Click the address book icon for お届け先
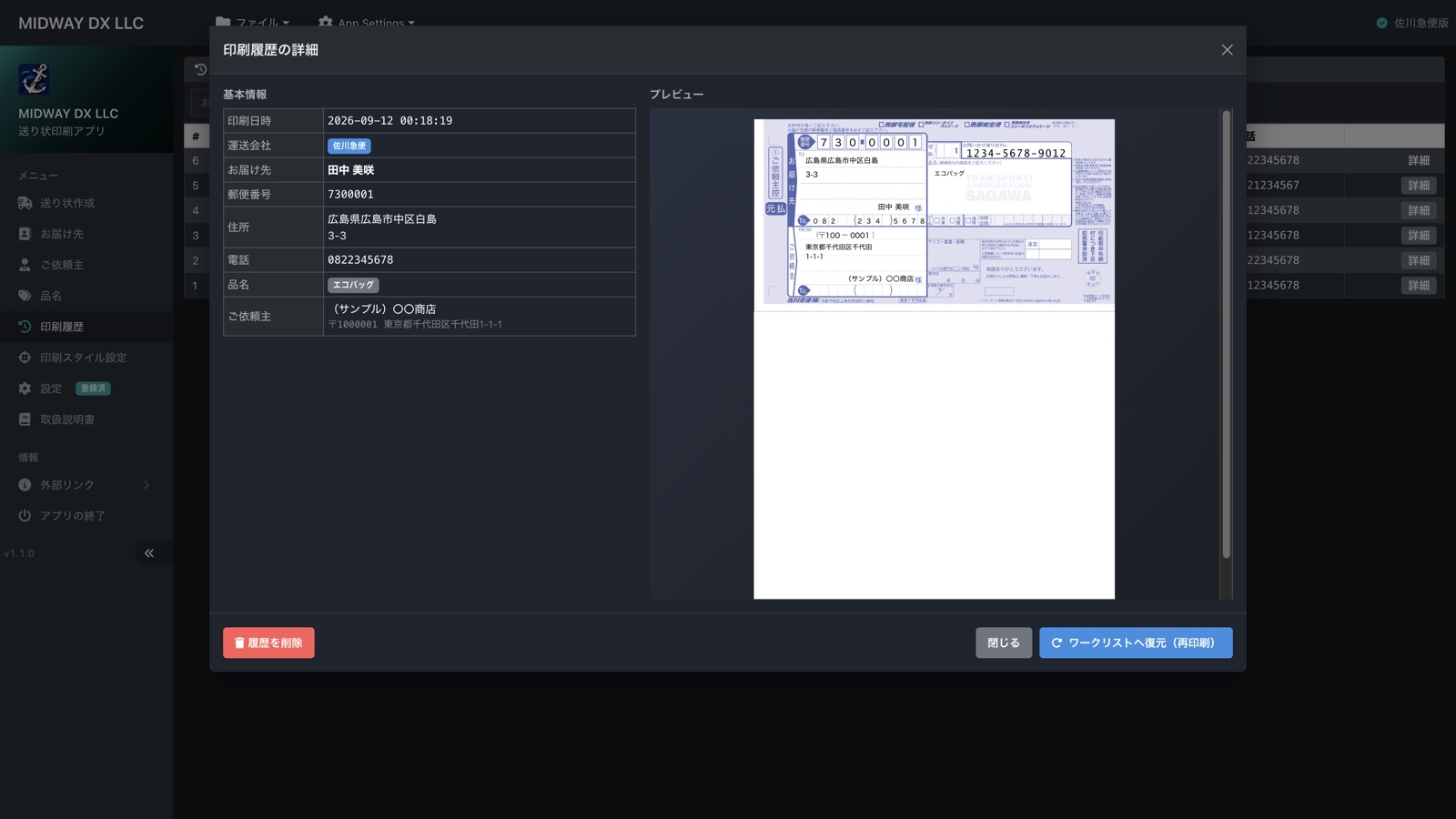Viewport: 1456px width, 819px height. click(25, 234)
